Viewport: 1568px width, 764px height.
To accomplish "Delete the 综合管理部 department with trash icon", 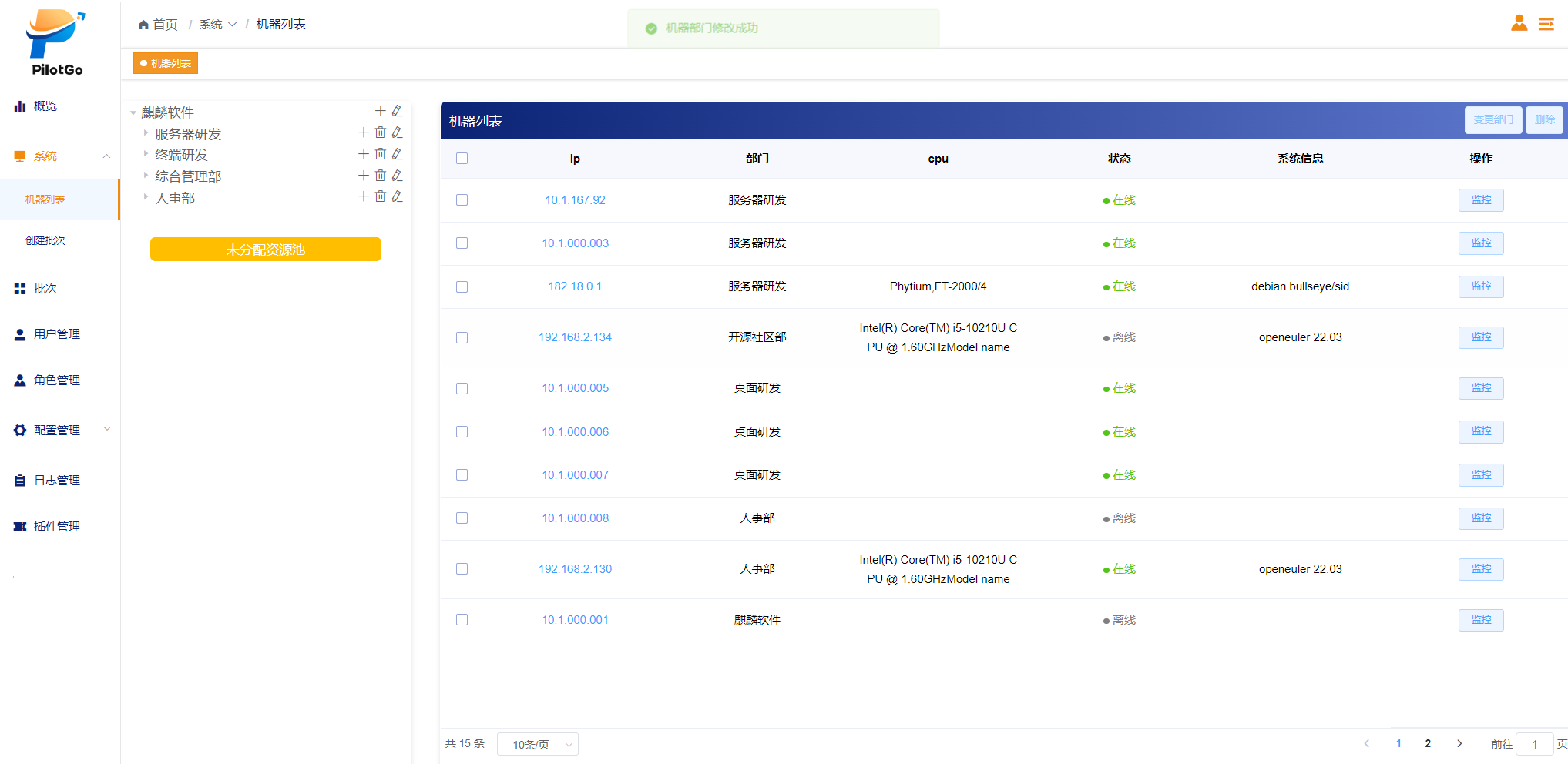I will point(381,176).
